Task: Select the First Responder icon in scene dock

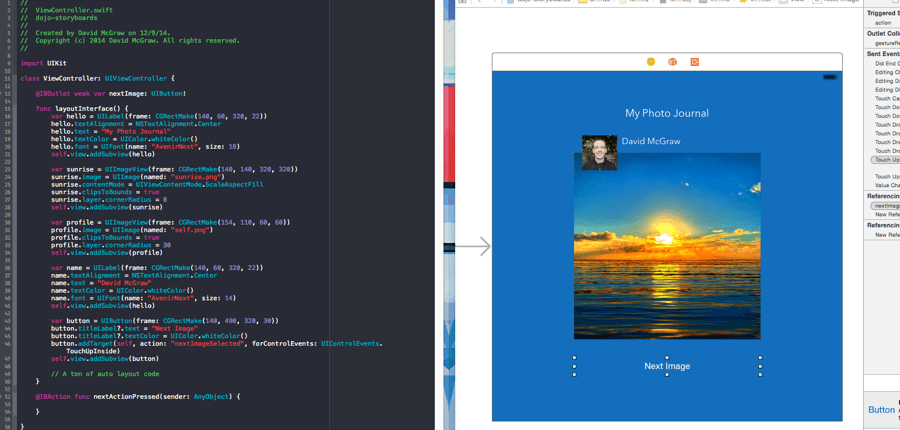Action: 672,62
